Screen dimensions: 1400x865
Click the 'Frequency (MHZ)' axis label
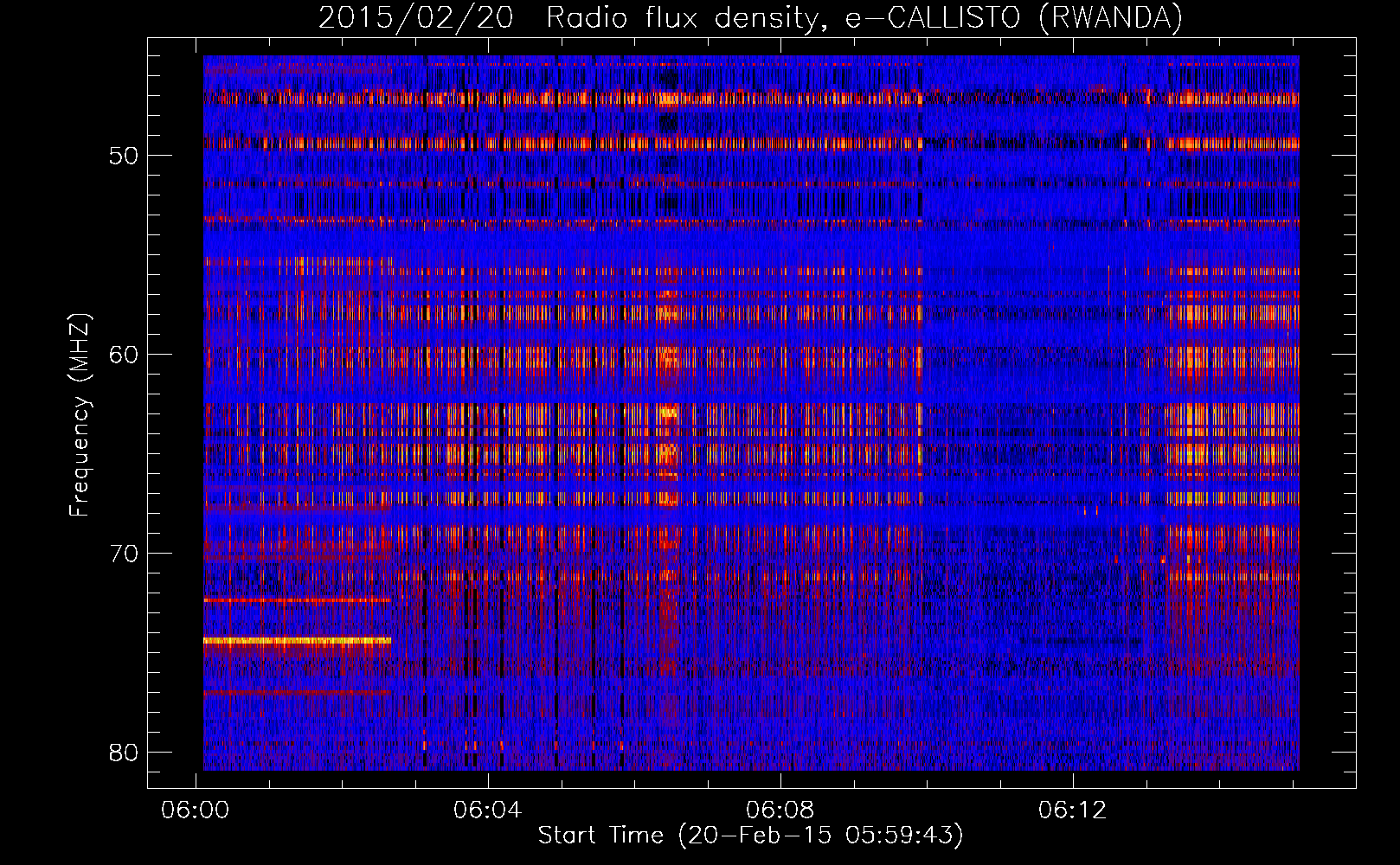[79, 414]
